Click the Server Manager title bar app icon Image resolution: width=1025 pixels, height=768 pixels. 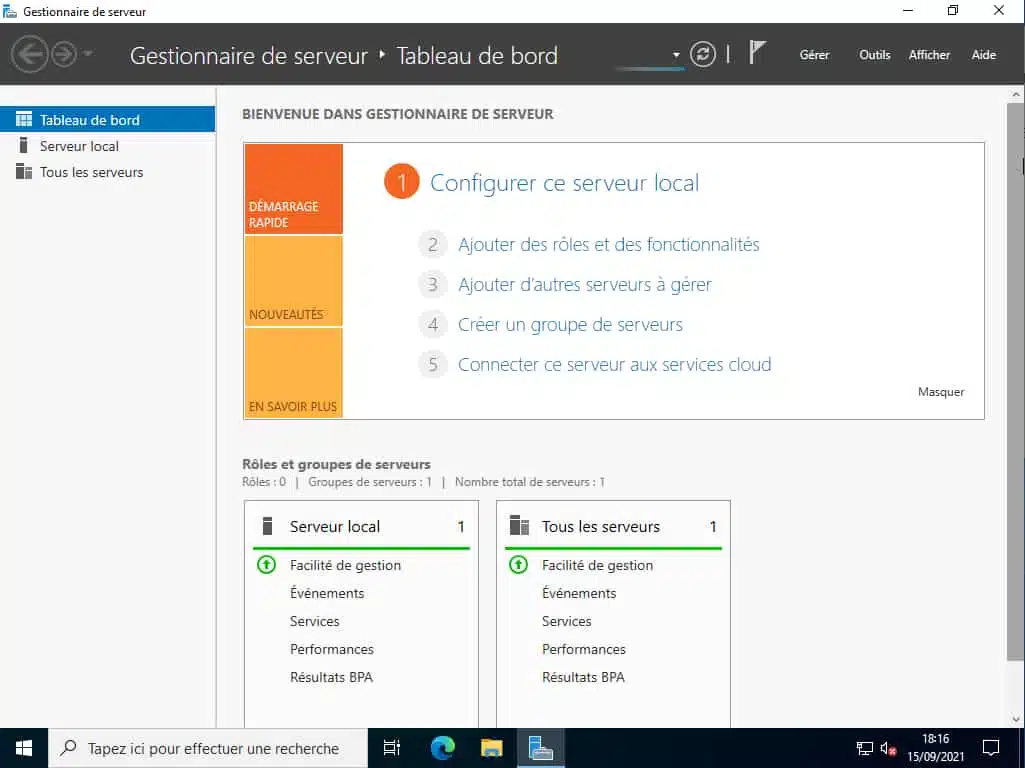pyautogui.click(x=10, y=11)
